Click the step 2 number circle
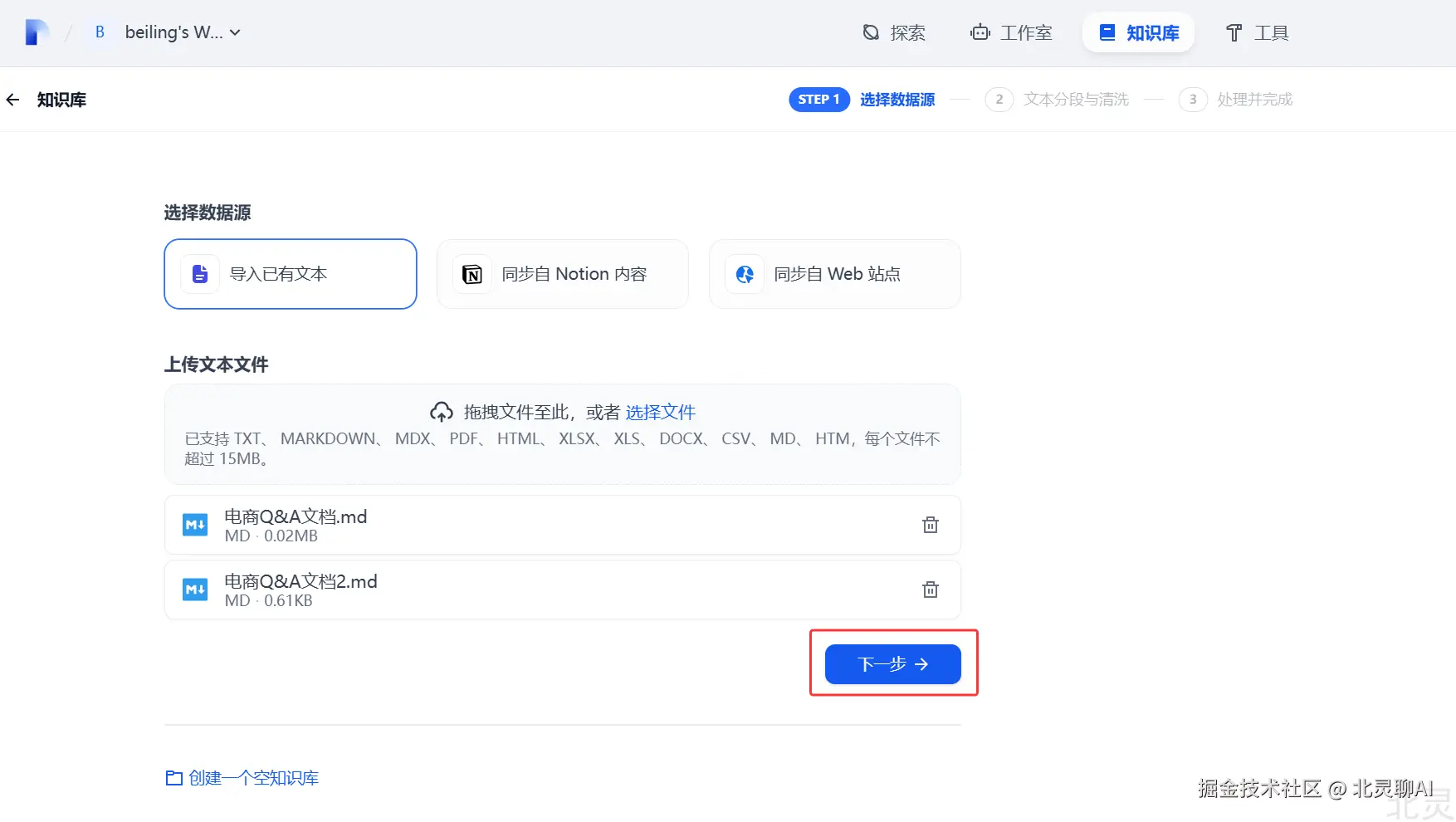 pos(999,100)
